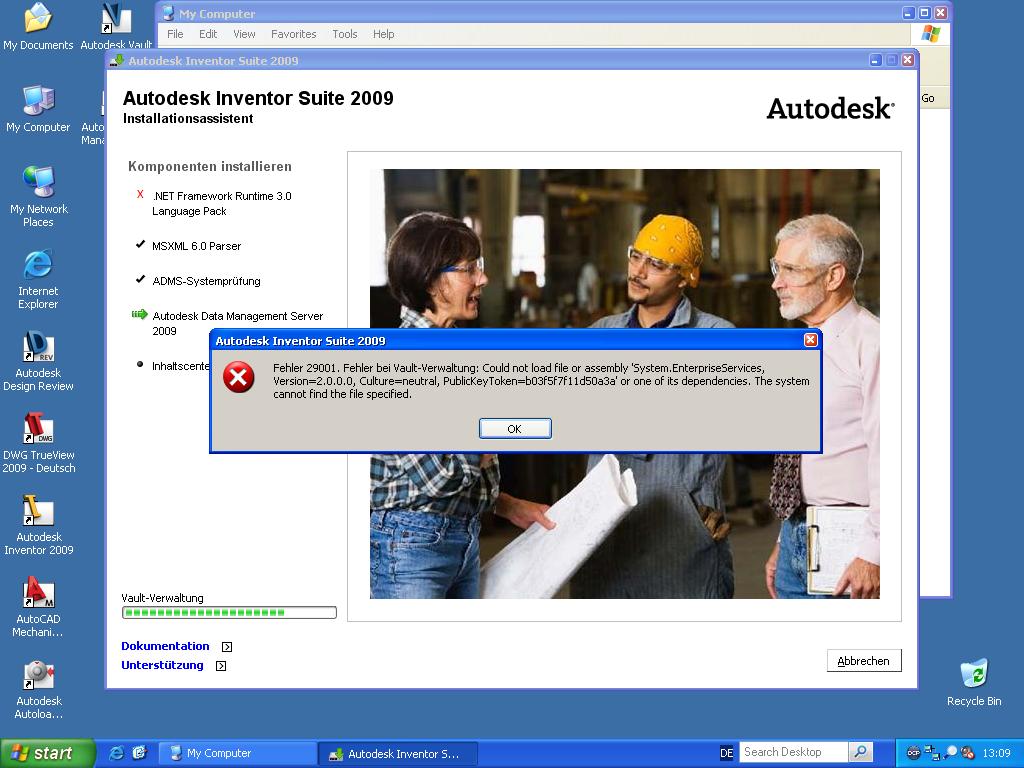Image resolution: width=1024 pixels, height=768 pixels.
Task: Click the checkmark beside MSXML 6.0 Parser
Action: click(140, 244)
